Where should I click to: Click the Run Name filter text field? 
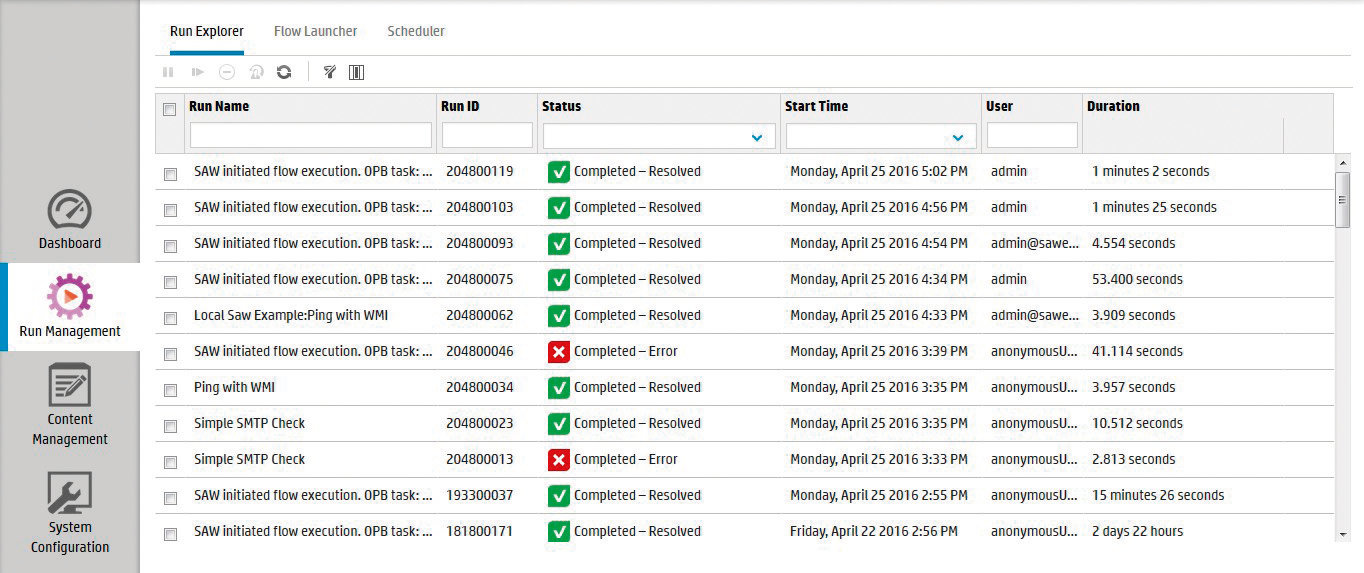tap(311, 135)
